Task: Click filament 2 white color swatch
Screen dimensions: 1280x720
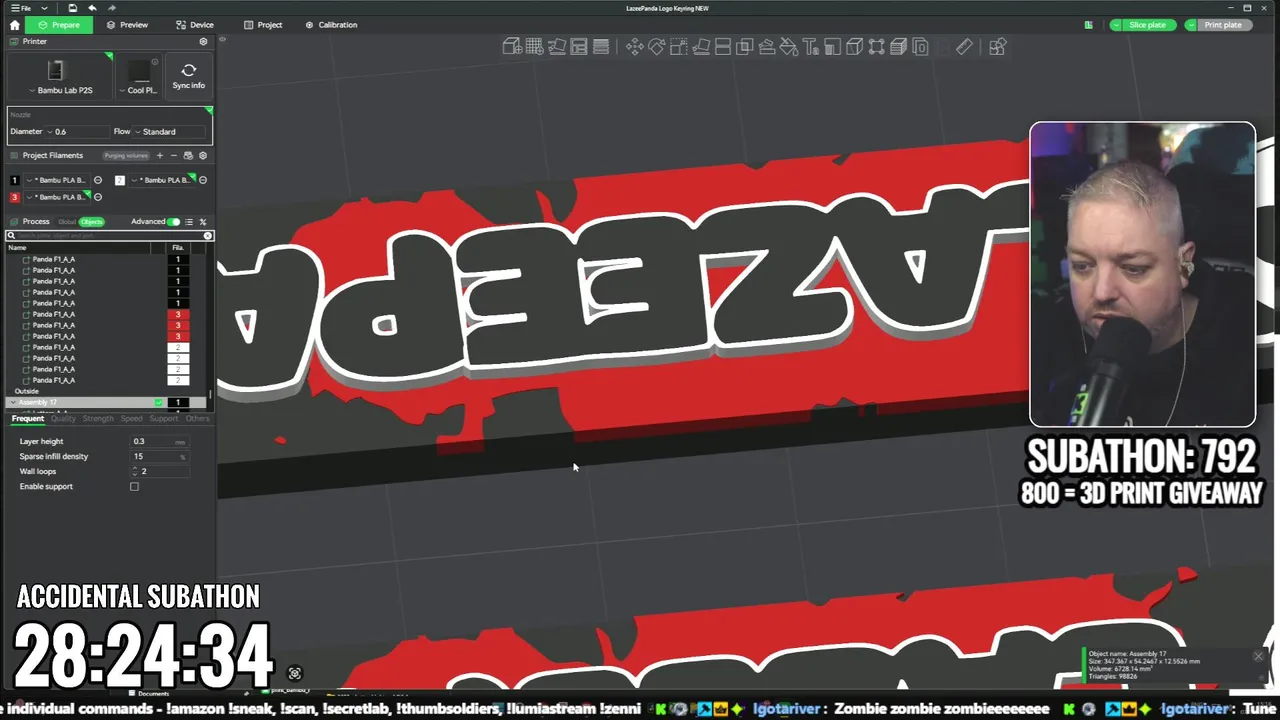Action: (x=119, y=180)
